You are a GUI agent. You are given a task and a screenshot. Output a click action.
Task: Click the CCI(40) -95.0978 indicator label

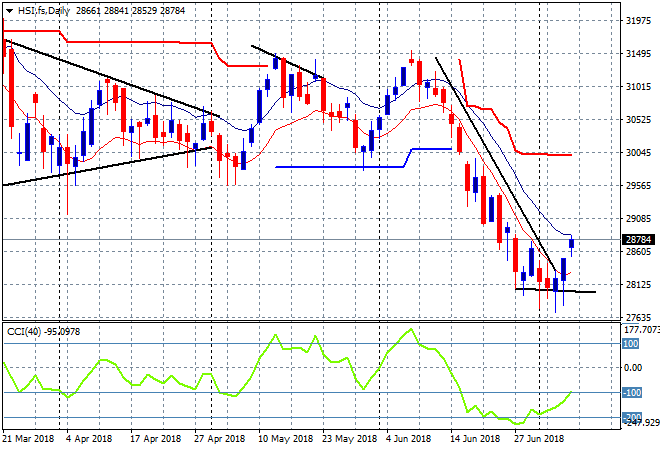click(x=43, y=332)
